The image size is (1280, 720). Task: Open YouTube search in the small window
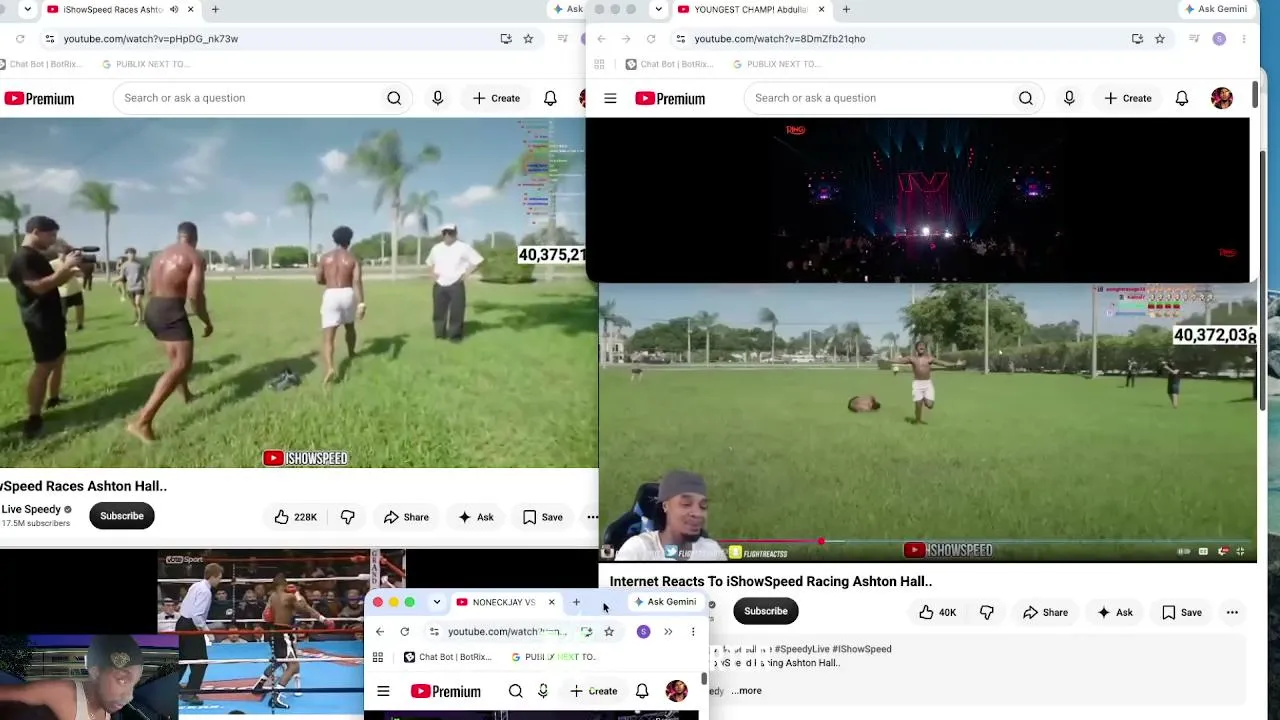point(516,691)
